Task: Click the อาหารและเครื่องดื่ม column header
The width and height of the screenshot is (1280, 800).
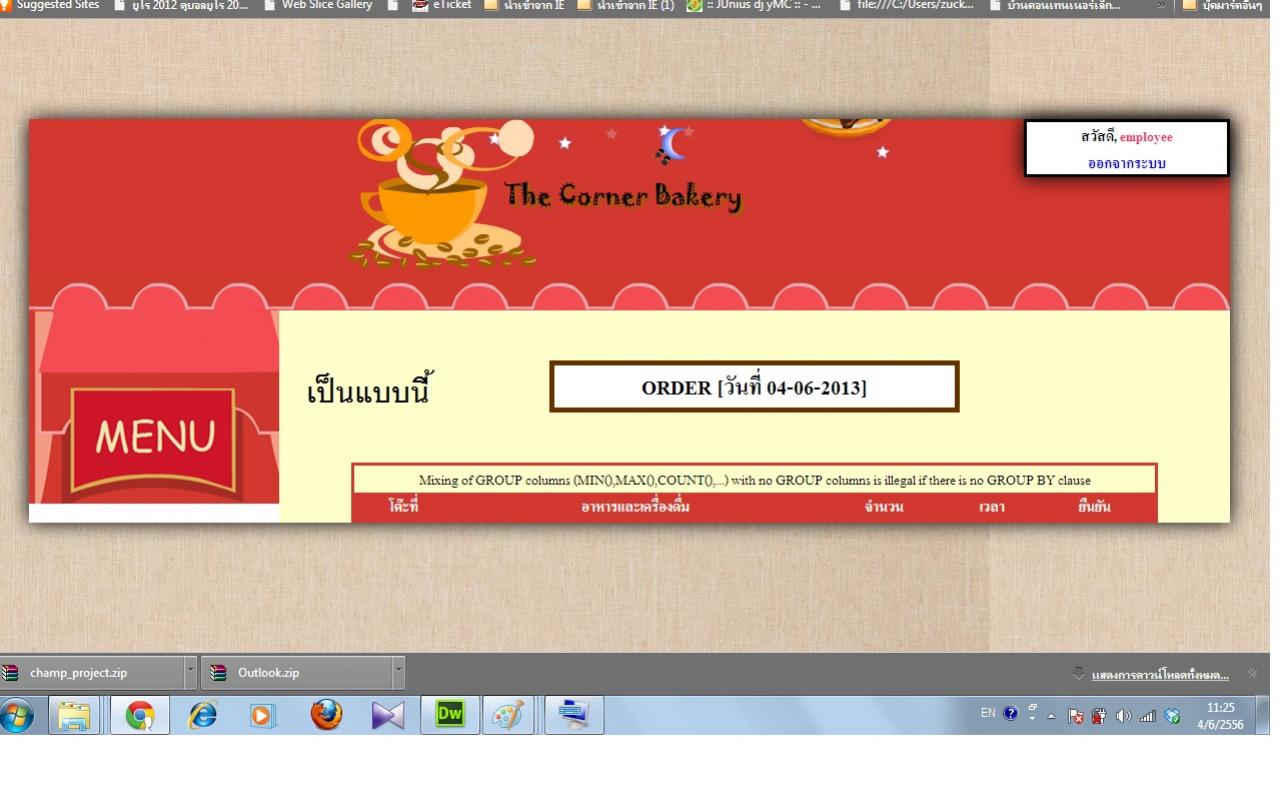Action: 635,507
